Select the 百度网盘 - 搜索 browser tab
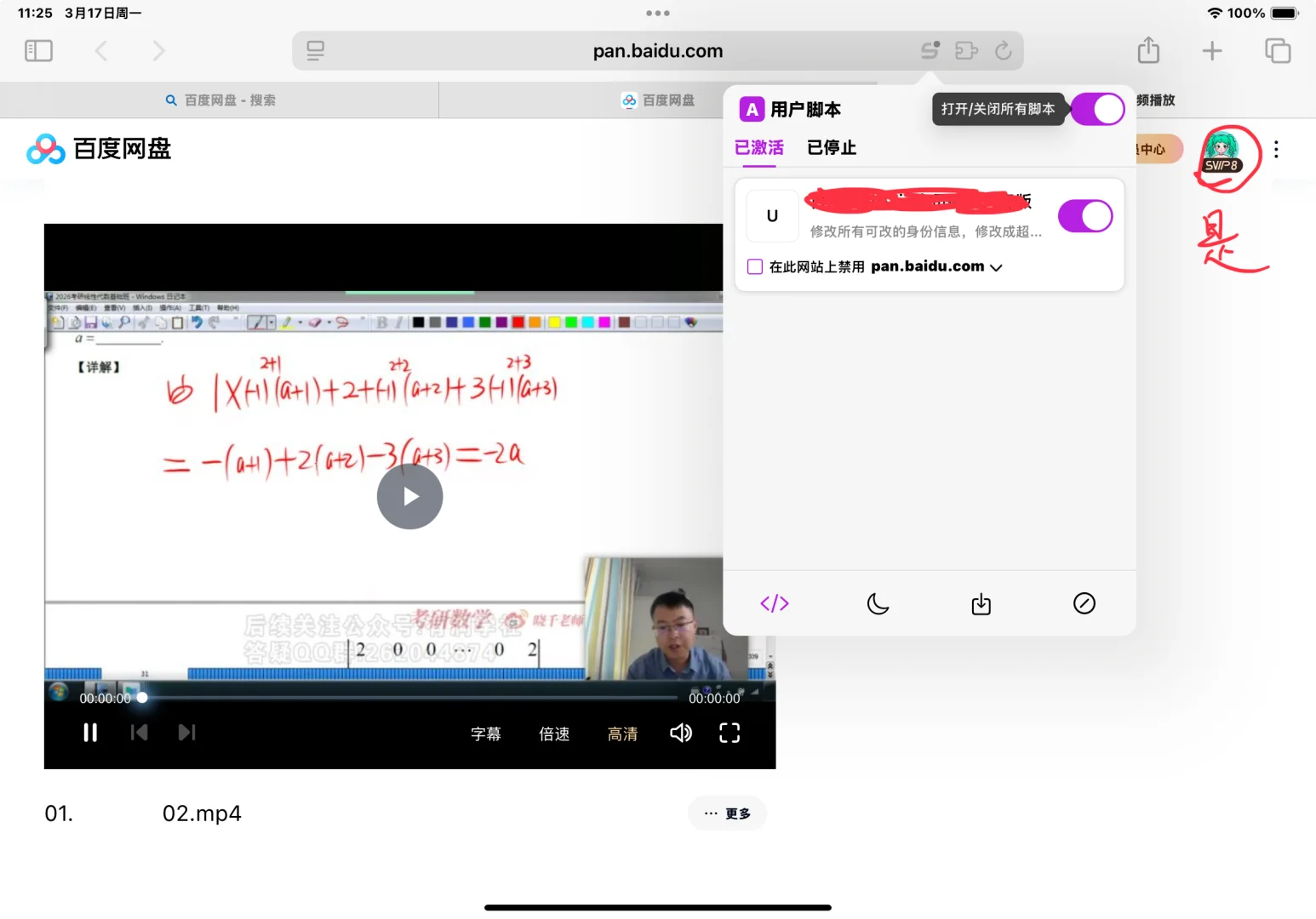This screenshot has height=919, width=1316. coord(220,100)
